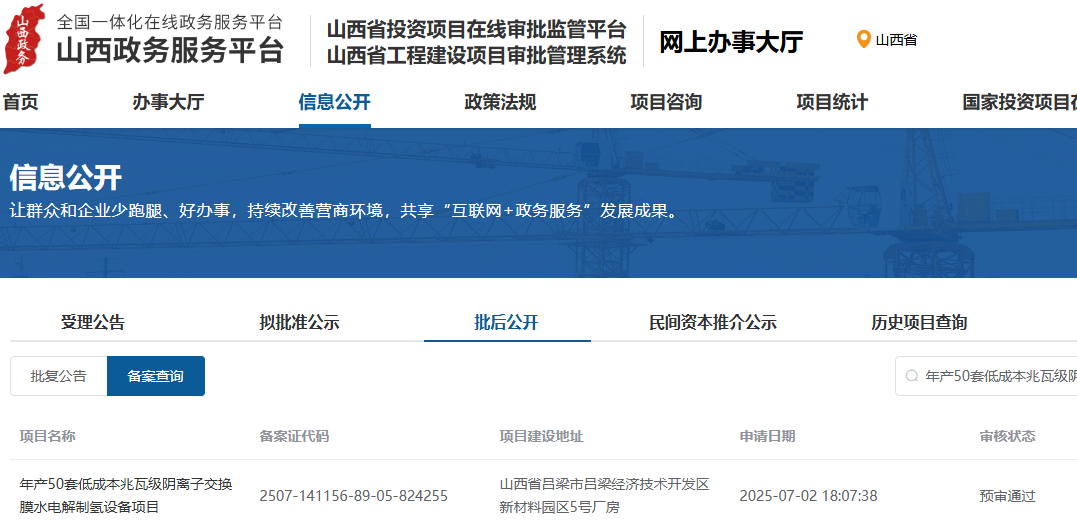The image size is (1077, 522).
Task: Open the 历史项目查询 tab
Action: pyautogui.click(x=919, y=322)
